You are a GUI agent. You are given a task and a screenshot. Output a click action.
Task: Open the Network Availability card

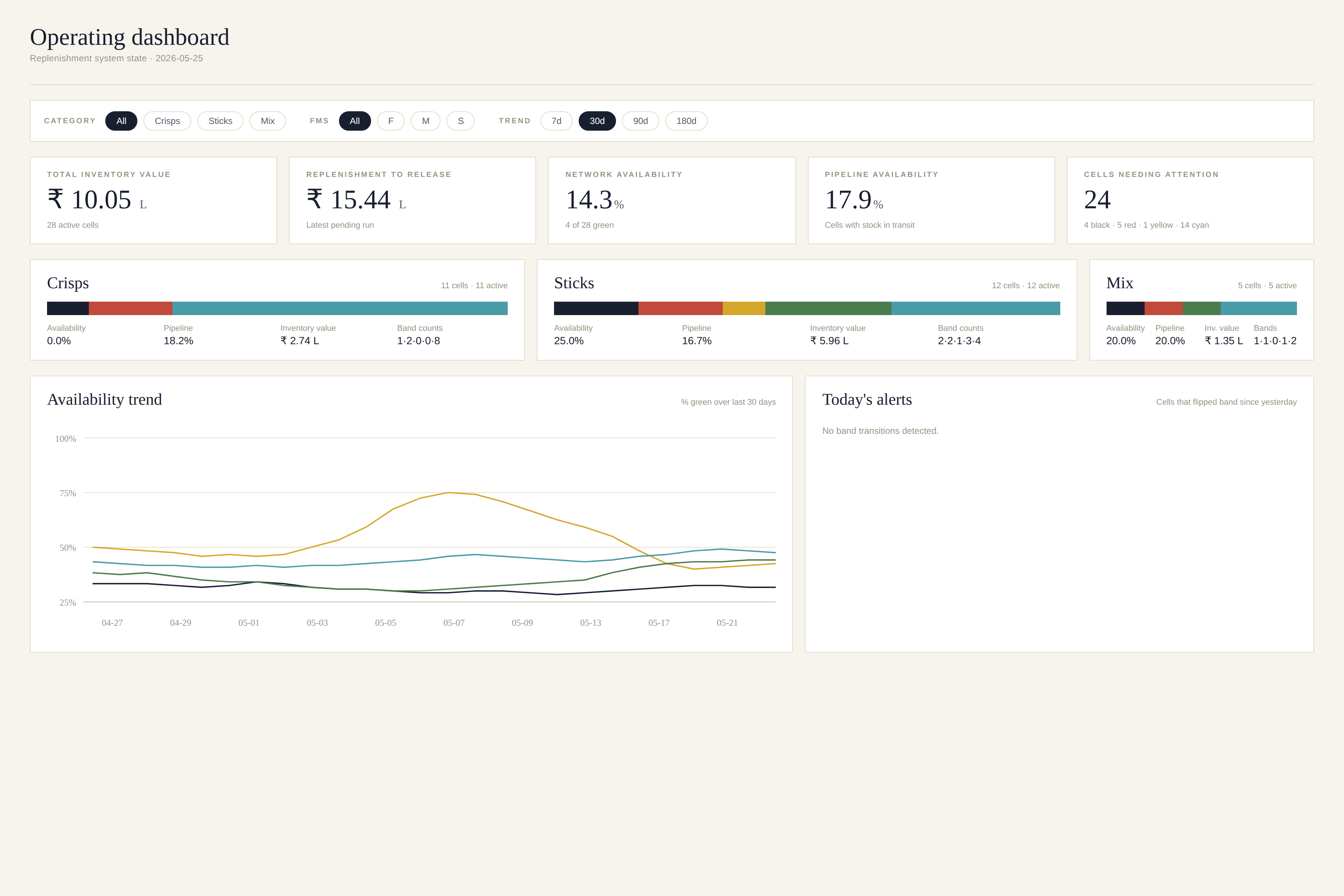[672, 200]
